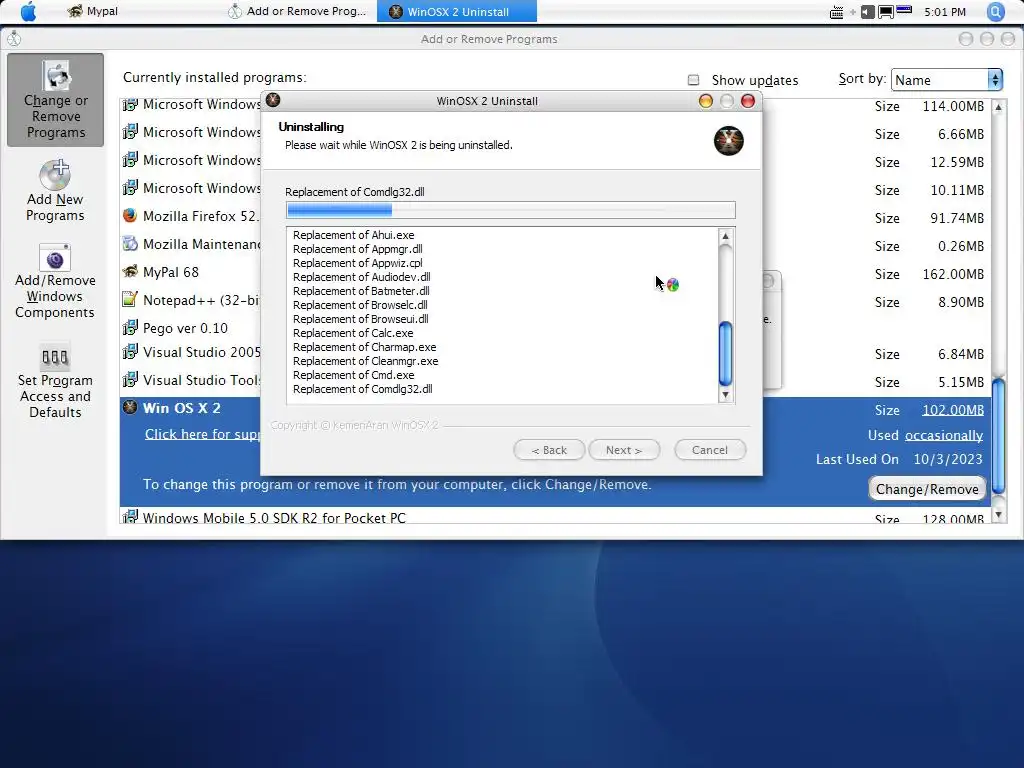
Task: Click the Visual Studio 2005 installer icon
Action: pos(130,352)
